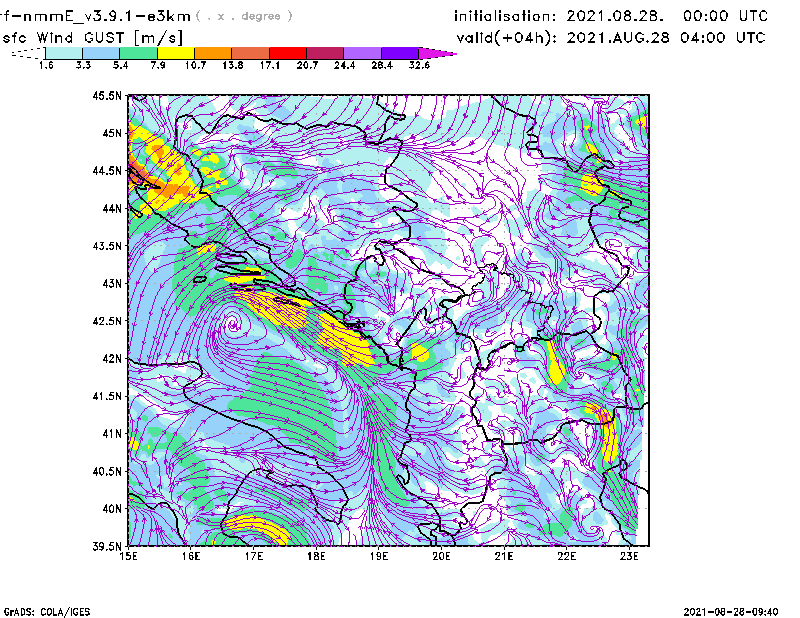Click the salmon 13.8–17.1 legend swatch
The image size is (800, 618).
[x=251, y=53]
